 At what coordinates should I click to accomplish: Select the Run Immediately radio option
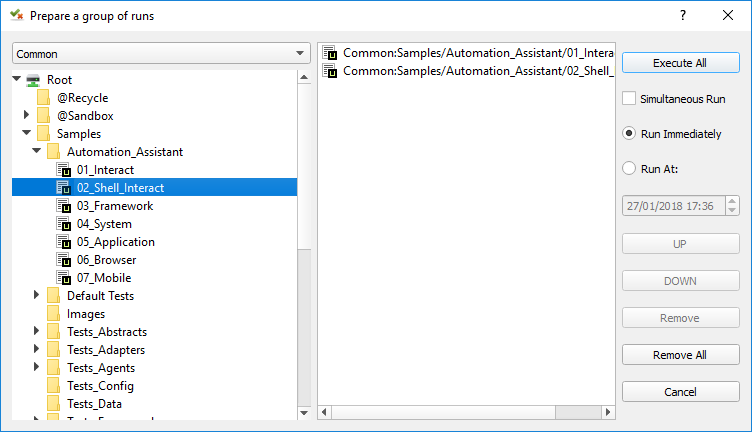point(629,133)
